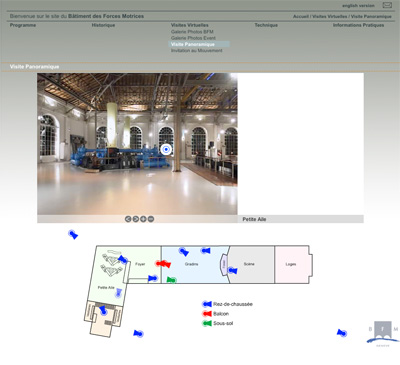
Task: Open Invitation au Mouvement link
Action: click(196, 51)
